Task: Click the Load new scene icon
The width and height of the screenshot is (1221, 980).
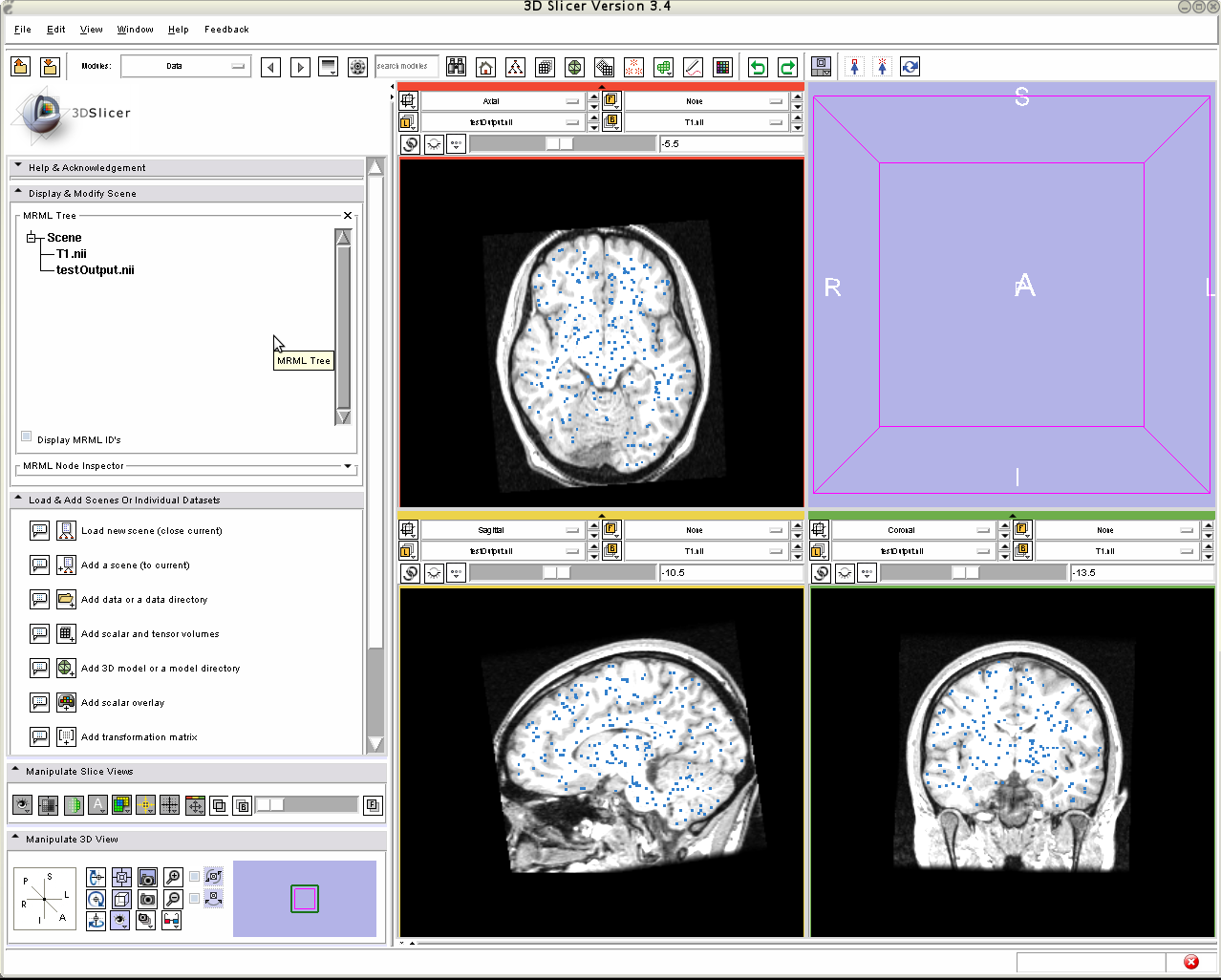Action: click(66, 530)
